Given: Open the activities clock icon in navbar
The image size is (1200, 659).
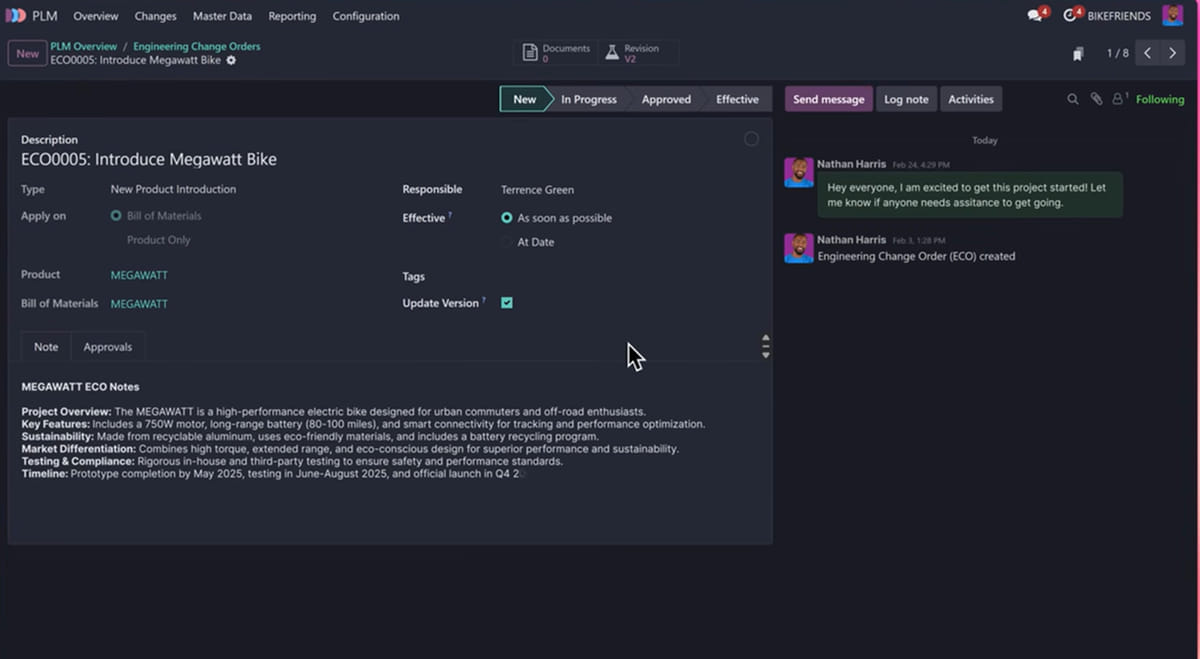Looking at the screenshot, I should [x=1071, y=16].
